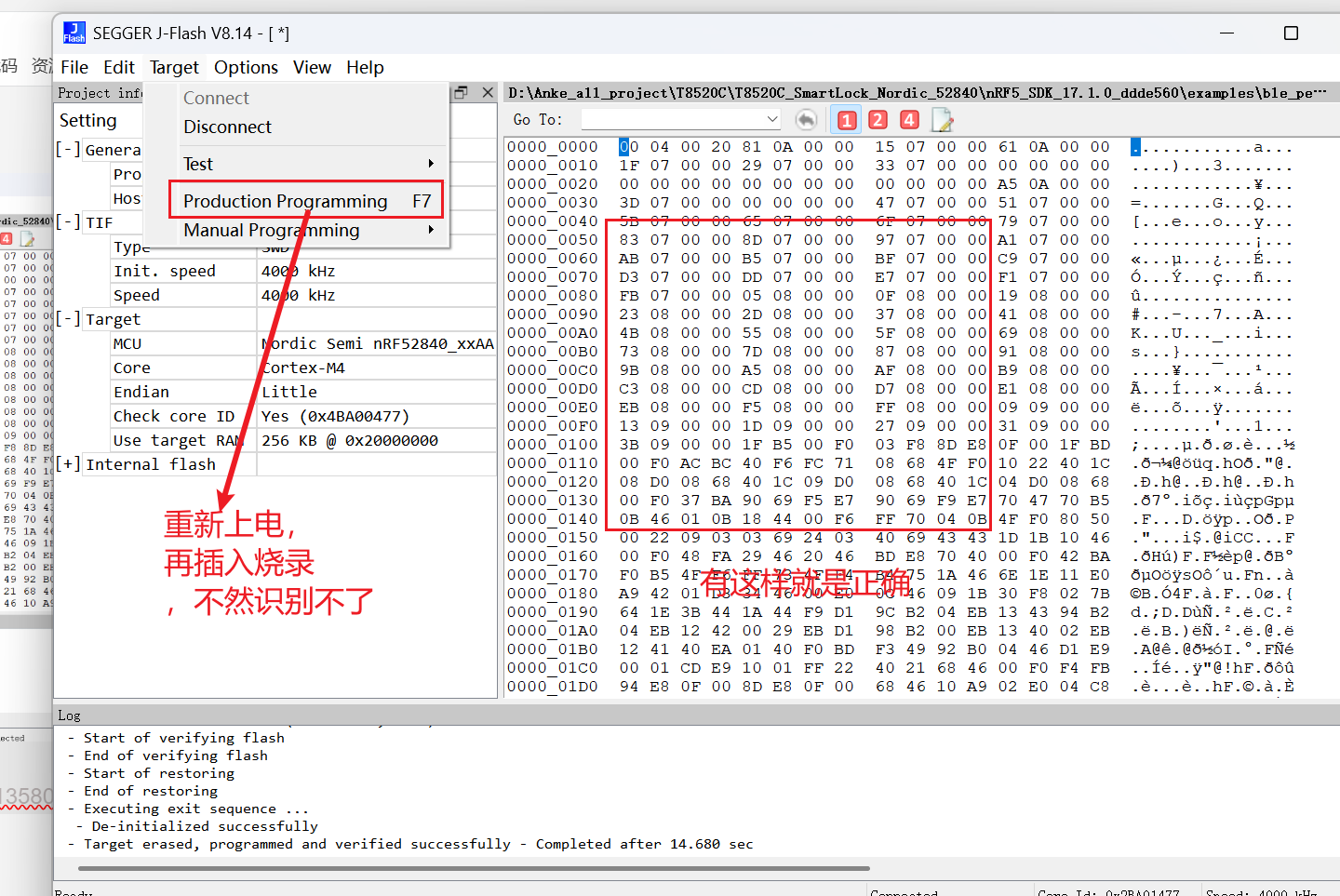The image size is (1340, 896).
Task: Open the Options menu
Action: 246,68
